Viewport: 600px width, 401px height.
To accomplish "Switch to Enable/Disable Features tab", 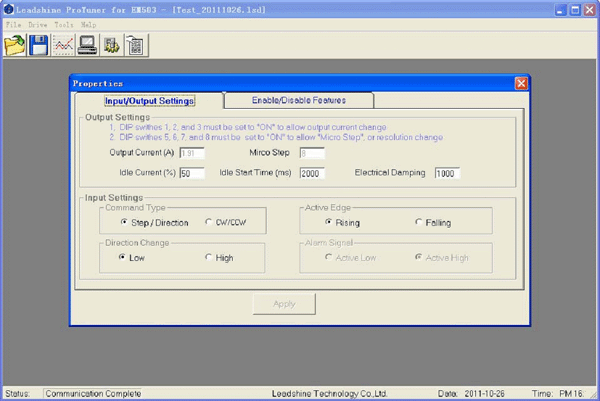I will (x=298, y=100).
